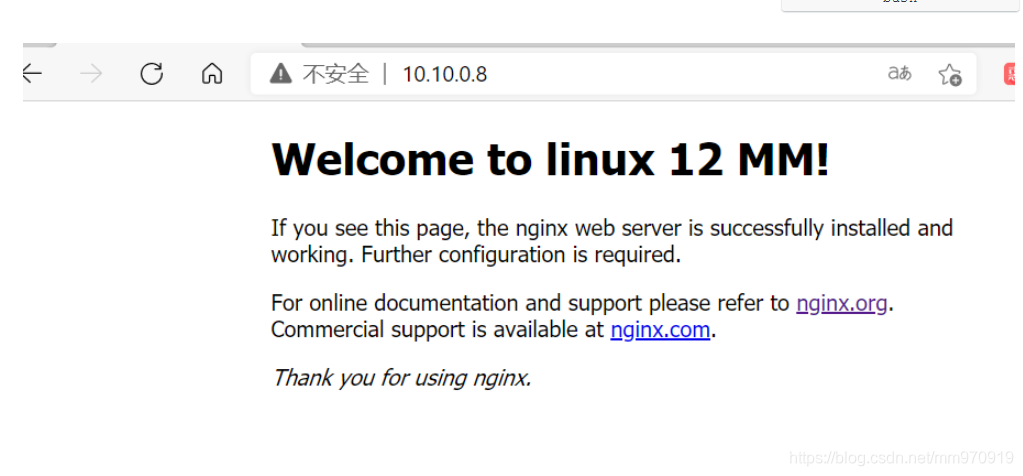Image resolution: width=1023 pixels, height=476 pixels.
Task: Click the text Commercial support is available at
Action: click(x=438, y=330)
